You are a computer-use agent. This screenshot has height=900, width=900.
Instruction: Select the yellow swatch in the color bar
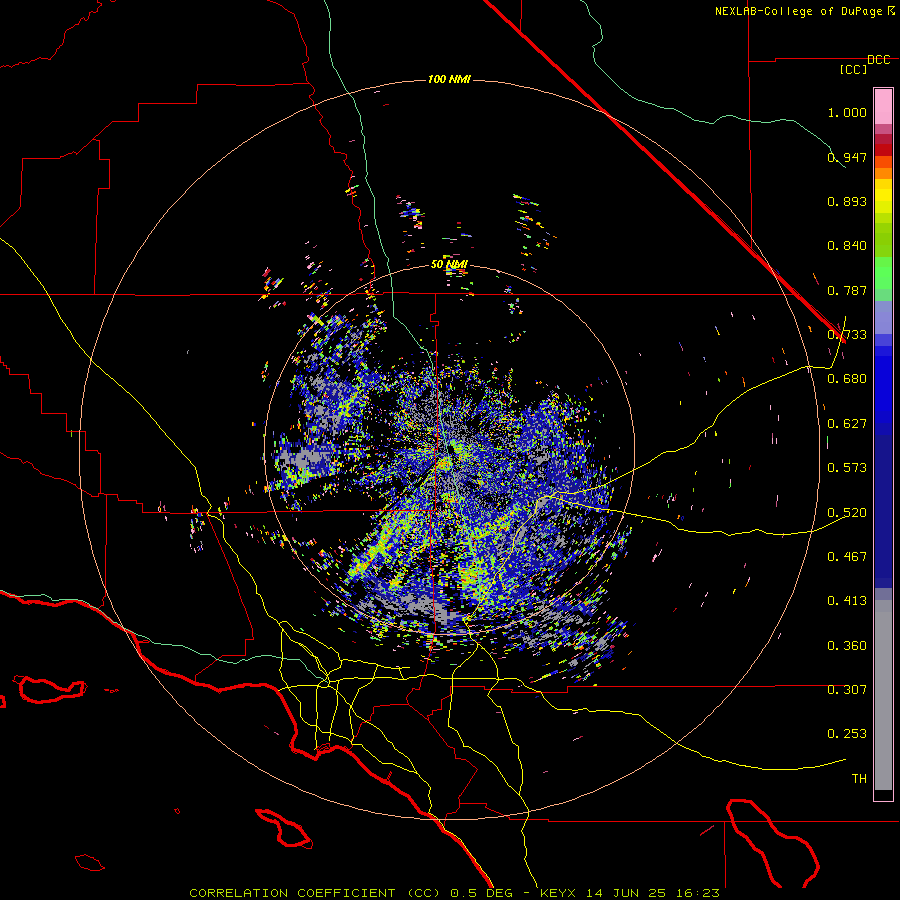(883, 196)
